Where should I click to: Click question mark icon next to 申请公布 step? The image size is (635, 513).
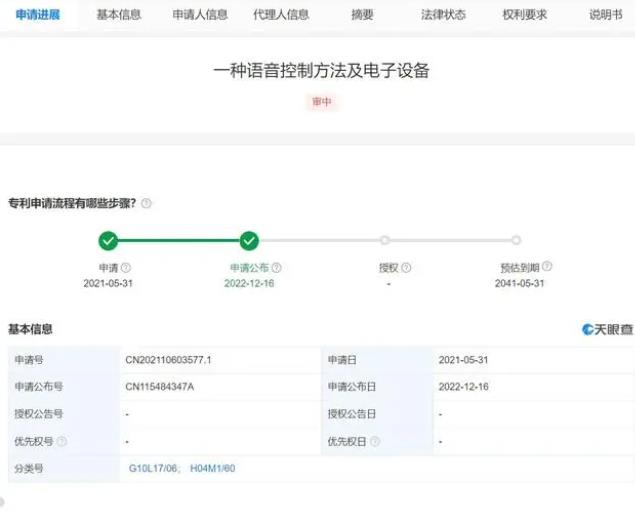coord(277,268)
